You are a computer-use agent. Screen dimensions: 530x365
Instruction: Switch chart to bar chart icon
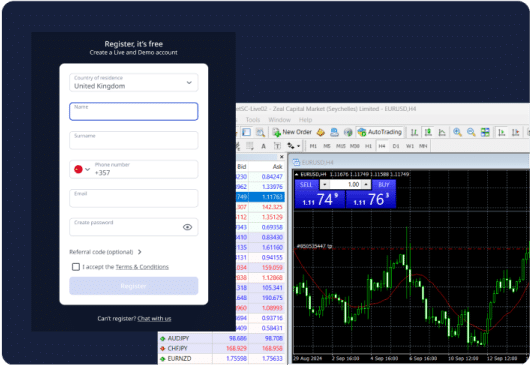(x=414, y=132)
